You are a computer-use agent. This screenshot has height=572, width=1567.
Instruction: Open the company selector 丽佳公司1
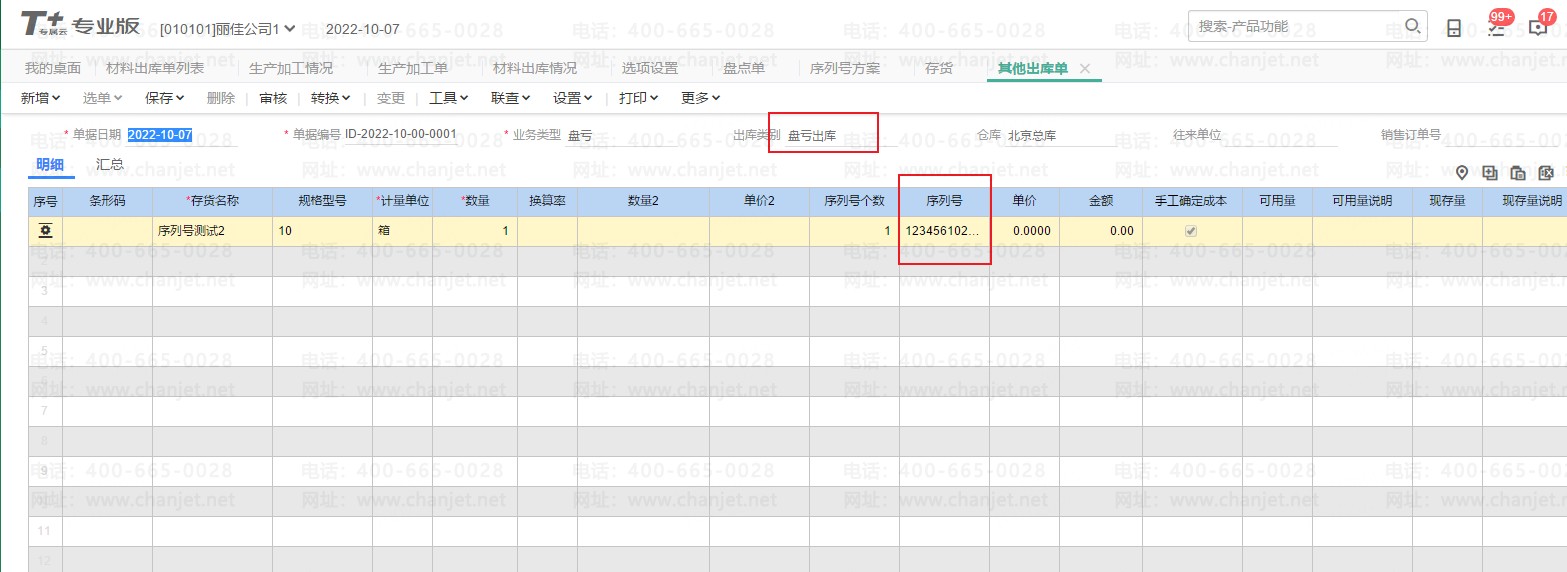228,29
